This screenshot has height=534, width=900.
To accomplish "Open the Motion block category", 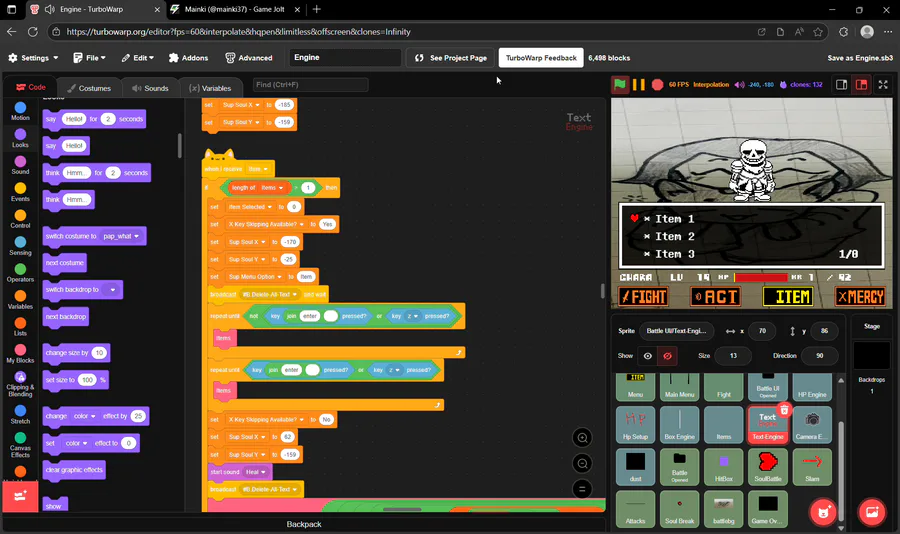I will 20,111.
